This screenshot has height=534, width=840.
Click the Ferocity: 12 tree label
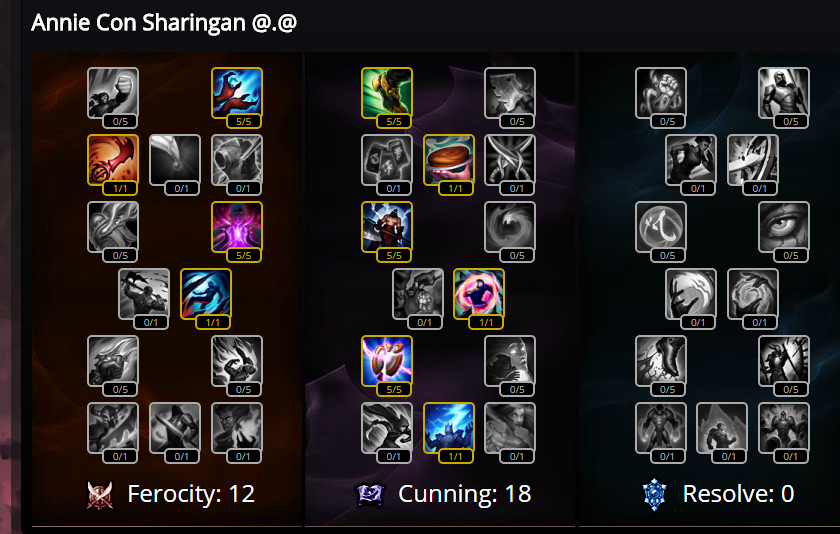pyautogui.click(x=191, y=494)
